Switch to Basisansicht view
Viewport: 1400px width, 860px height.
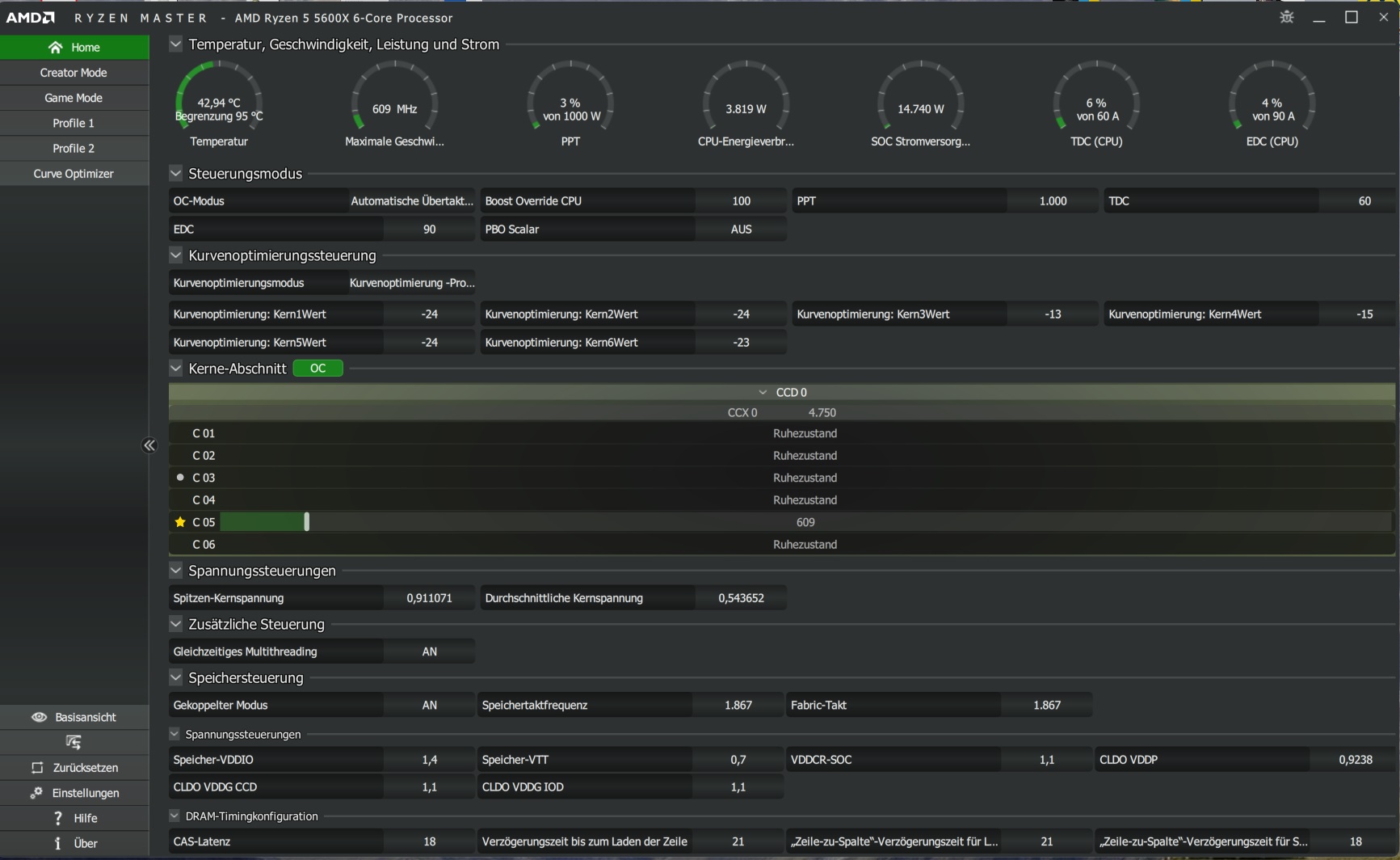74,717
